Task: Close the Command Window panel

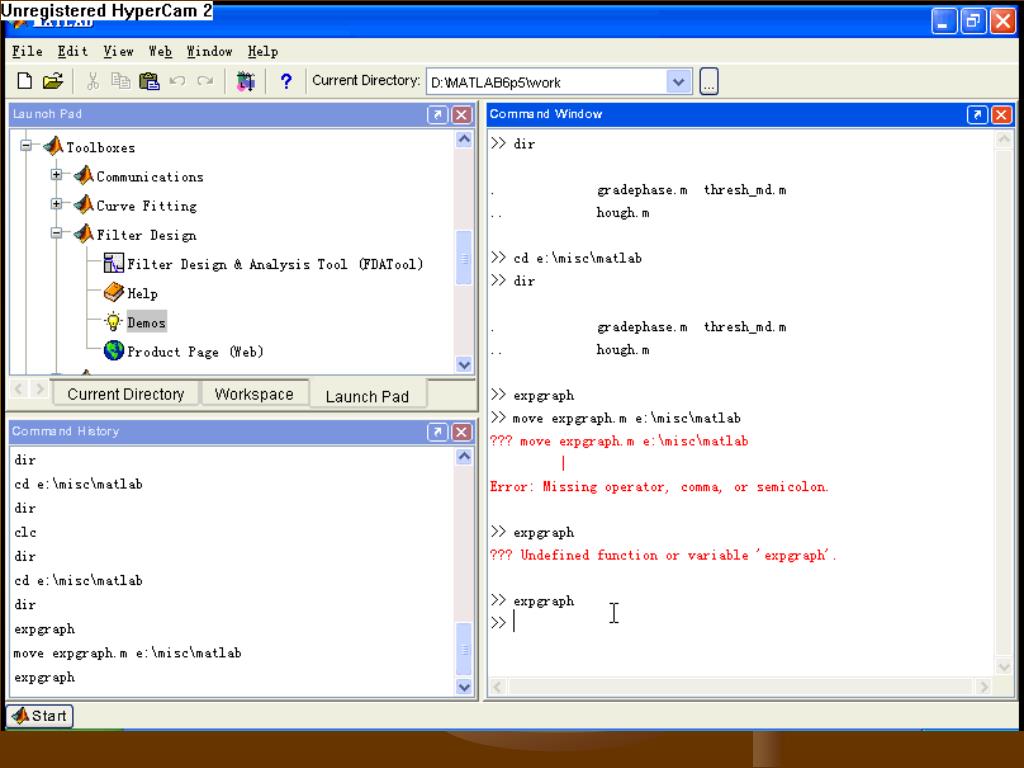Action: click(1001, 115)
